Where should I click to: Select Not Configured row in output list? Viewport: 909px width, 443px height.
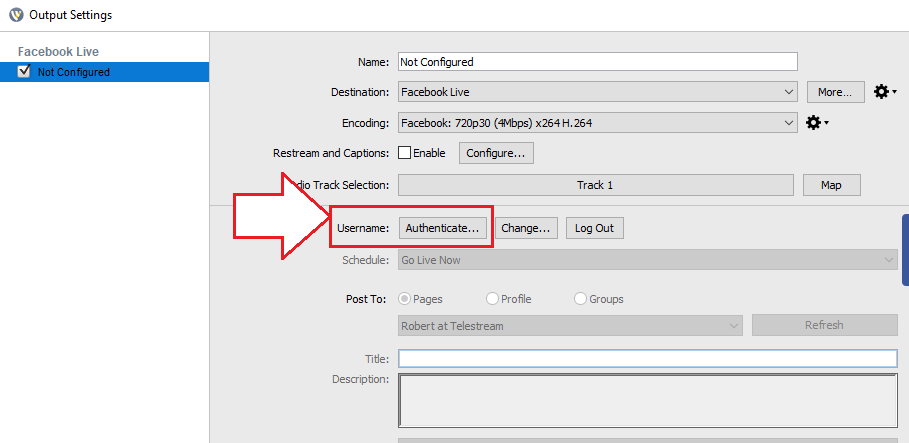pos(104,72)
